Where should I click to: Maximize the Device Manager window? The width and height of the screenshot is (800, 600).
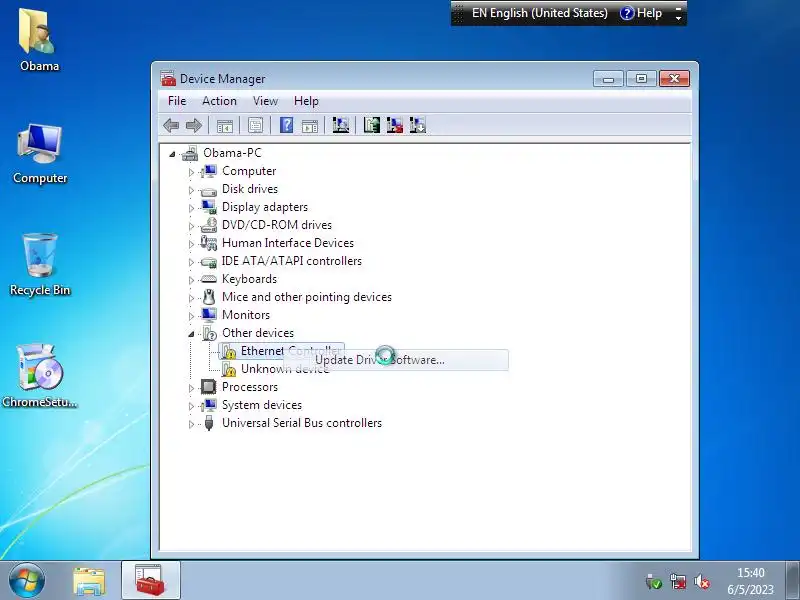point(641,79)
